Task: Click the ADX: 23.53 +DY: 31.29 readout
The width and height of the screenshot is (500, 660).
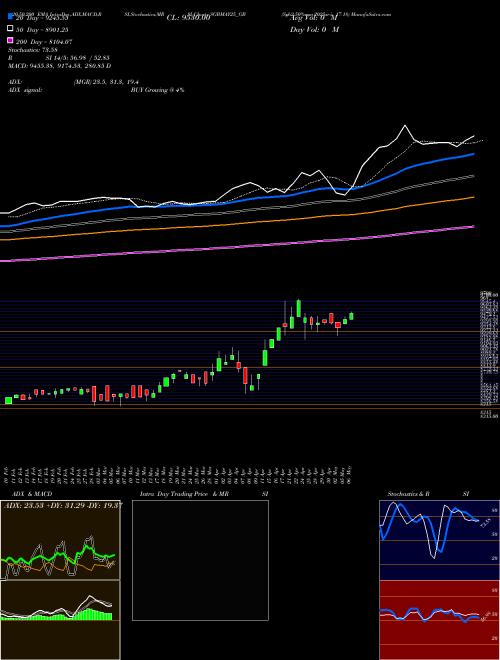Action: pos(63,505)
